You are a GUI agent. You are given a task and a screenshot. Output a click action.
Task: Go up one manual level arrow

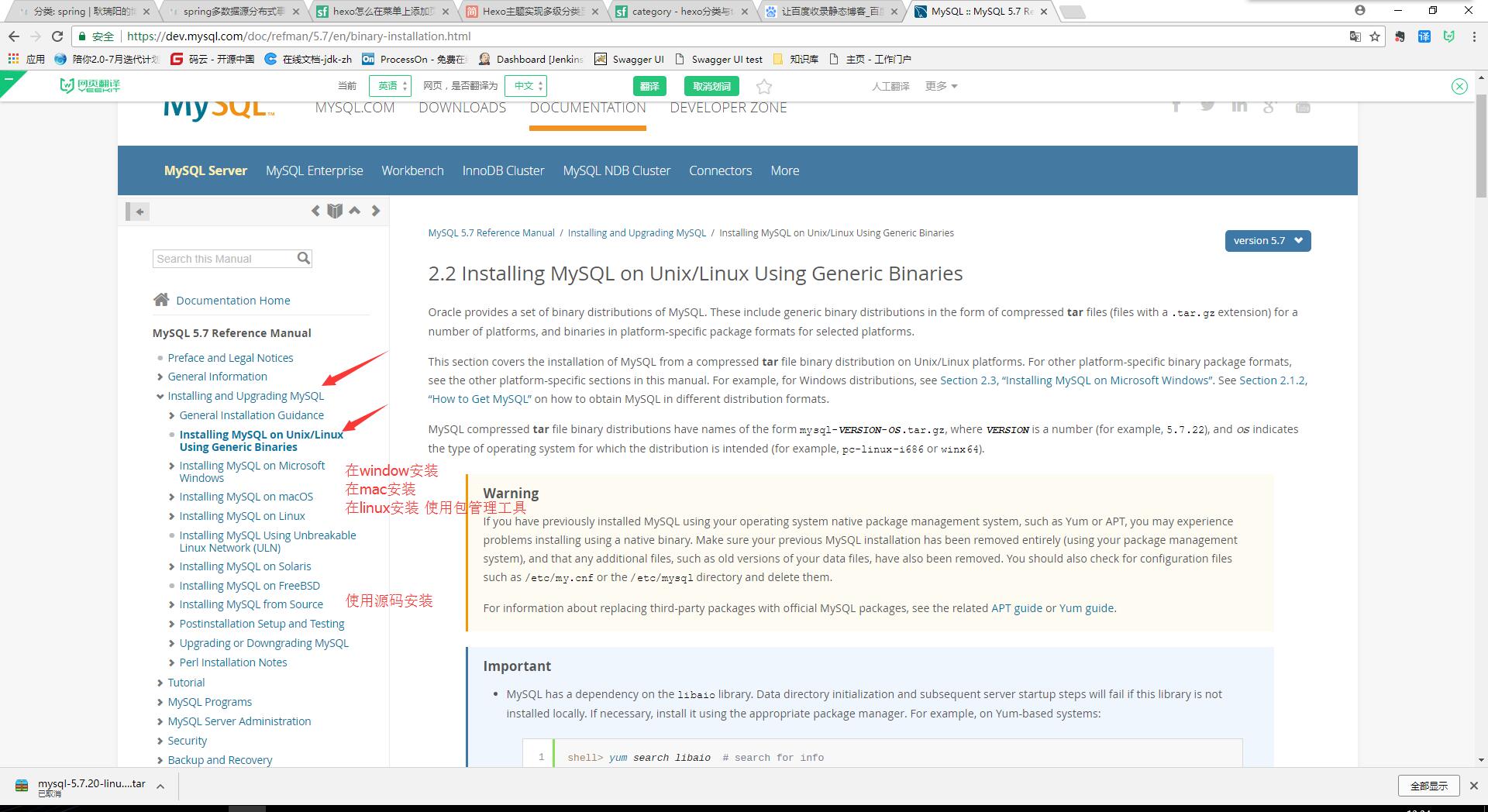tap(355, 211)
